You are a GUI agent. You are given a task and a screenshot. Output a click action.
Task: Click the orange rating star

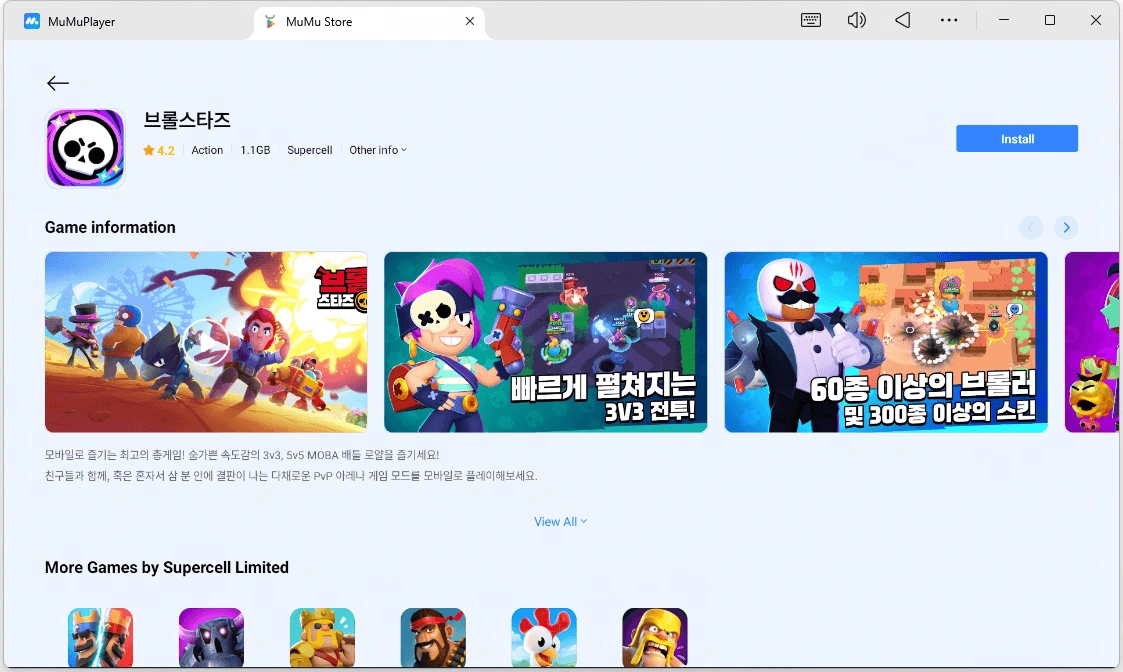click(x=148, y=150)
